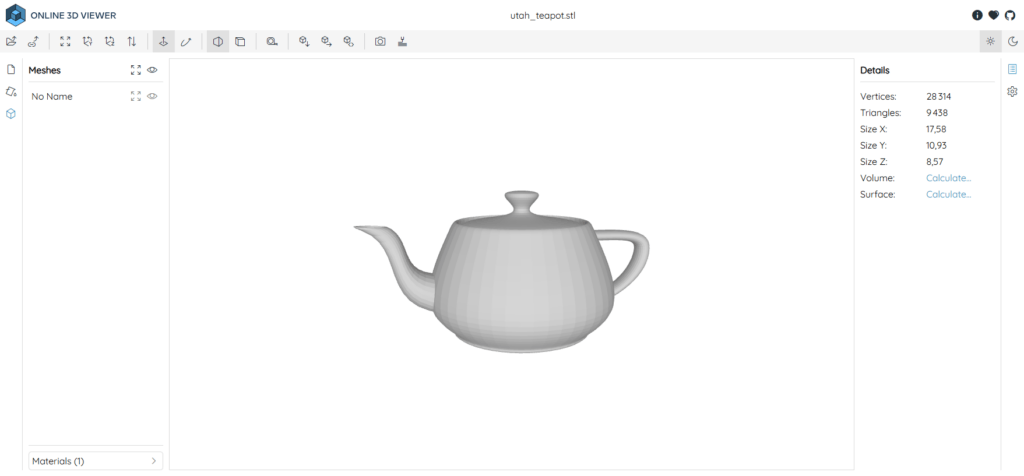Viewport: 1024px width, 476px height.
Task: Set Y axis as up vector
Action: [x=88, y=42]
